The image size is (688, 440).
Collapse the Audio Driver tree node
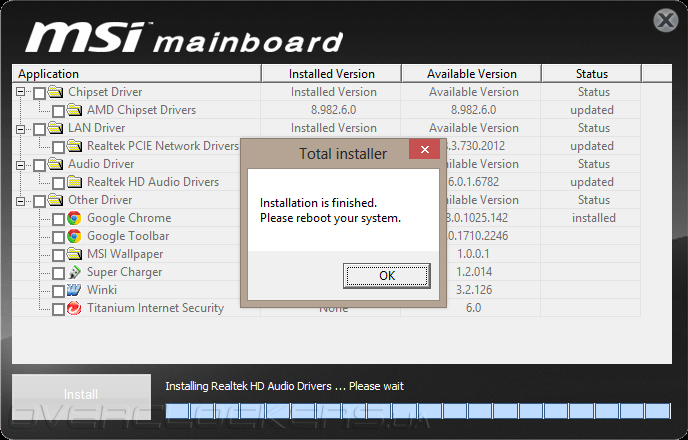20,165
